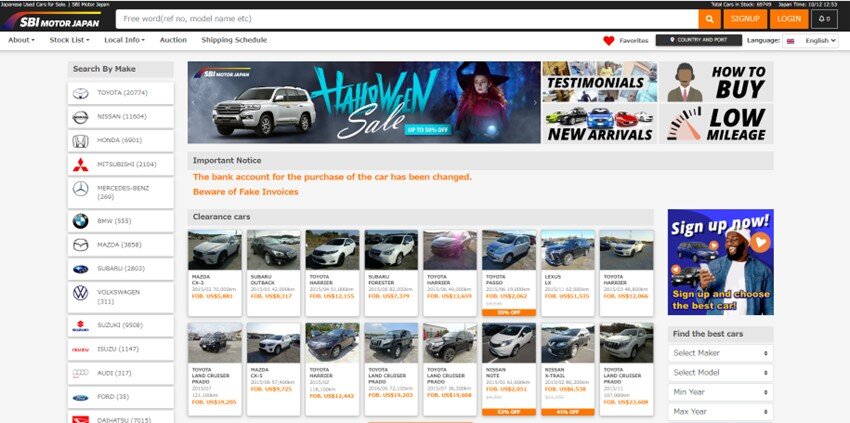Image resolution: width=850 pixels, height=423 pixels.
Task: Choose the Honda make logo
Action: (x=80, y=141)
